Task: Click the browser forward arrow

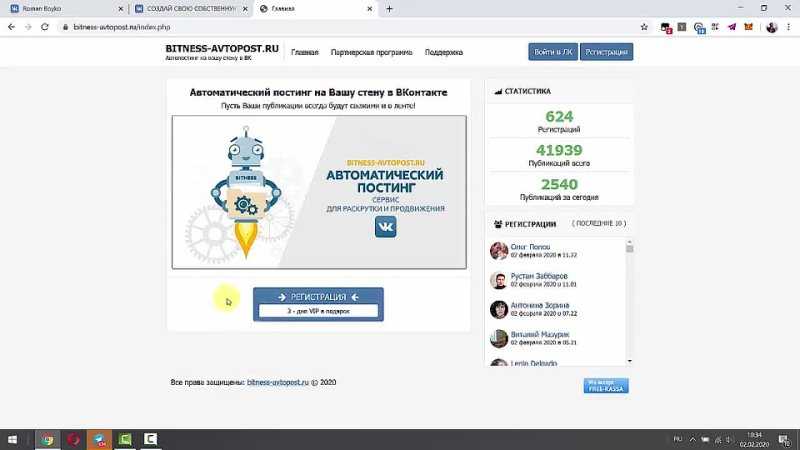Action: point(28,27)
